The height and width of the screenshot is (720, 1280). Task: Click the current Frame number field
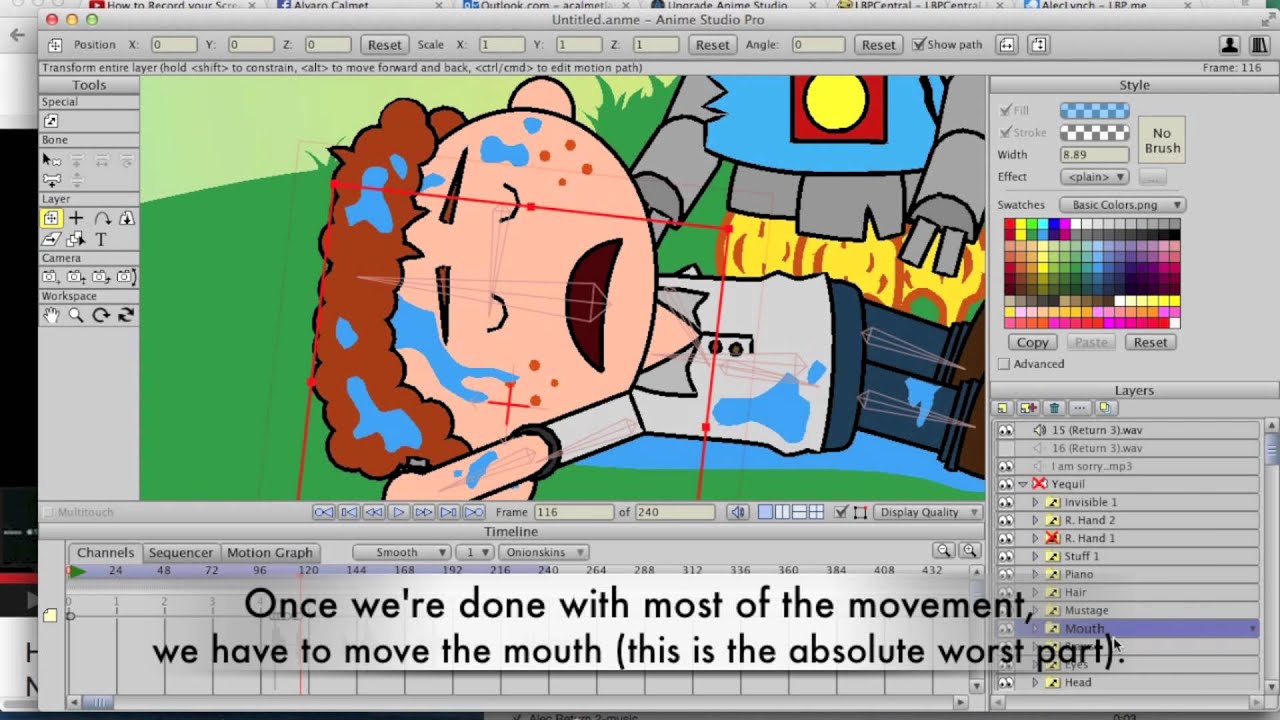point(574,512)
